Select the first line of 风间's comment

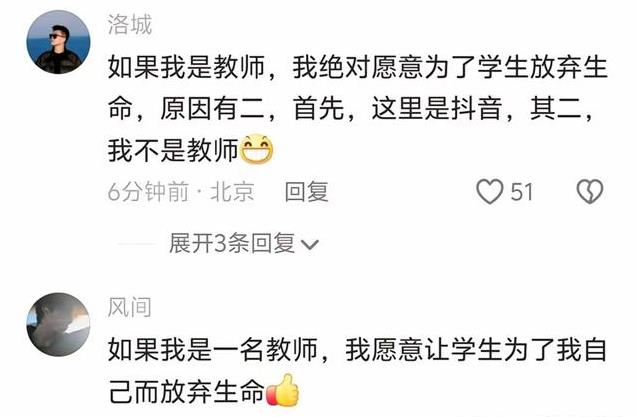click(x=358, y=350)
